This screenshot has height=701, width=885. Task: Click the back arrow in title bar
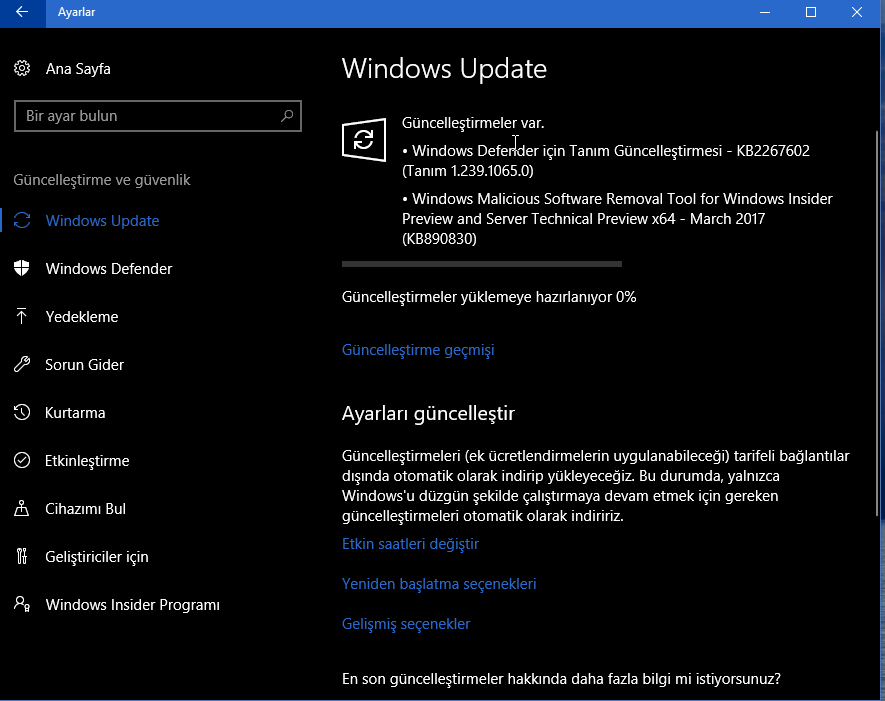(x=22, y=12)
